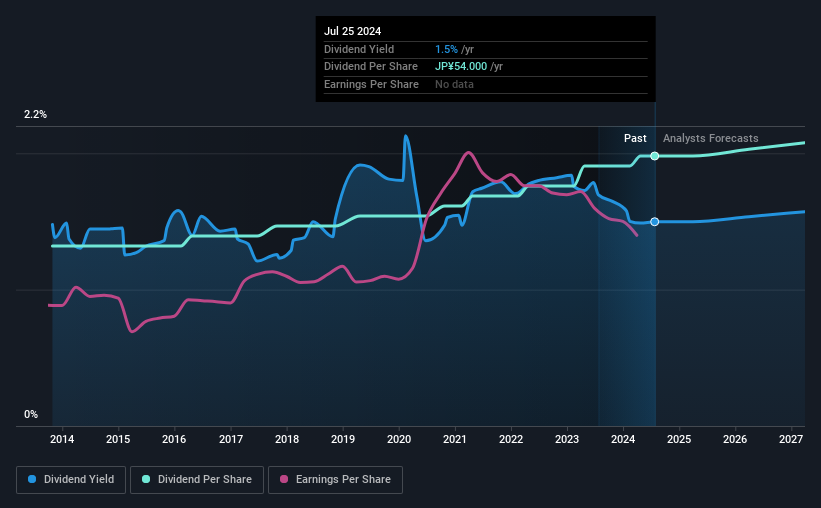Select the teal data point marker on dividend line
821x508 pixels.
[654, 156]
